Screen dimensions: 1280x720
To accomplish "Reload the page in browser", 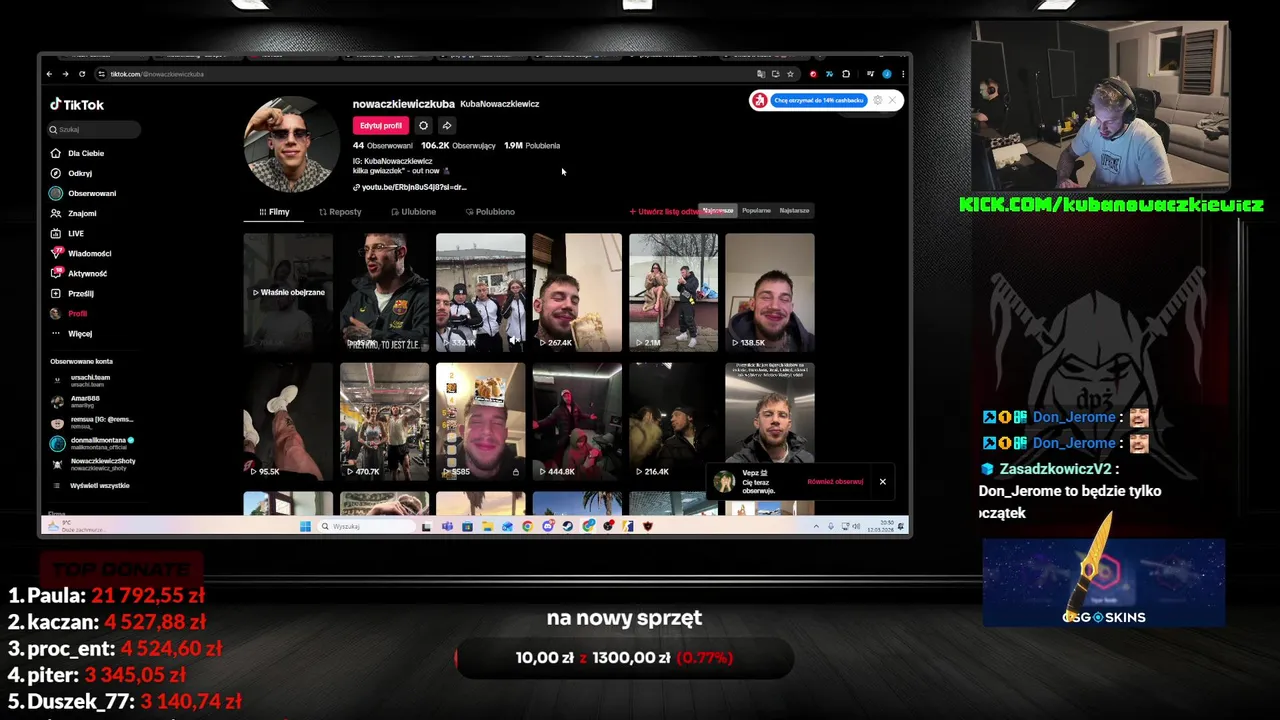I will click(83, 74).
